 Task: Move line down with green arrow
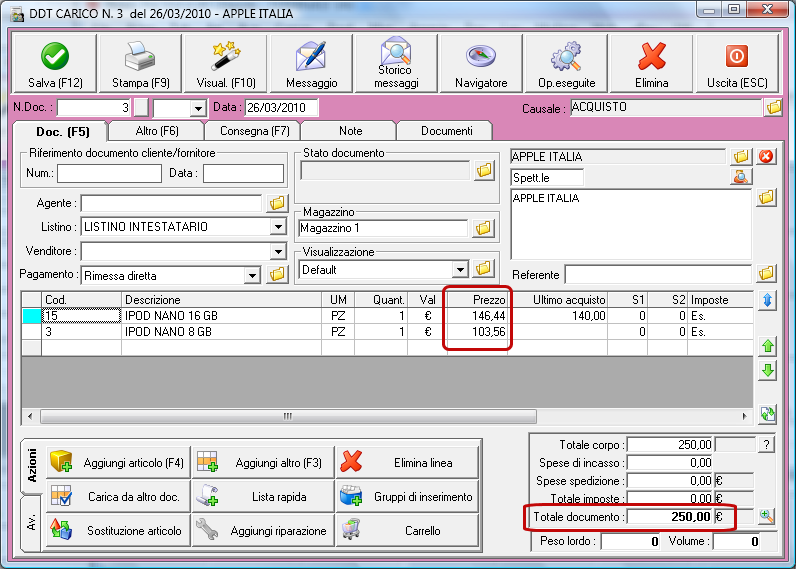click(x=768, y=370)
